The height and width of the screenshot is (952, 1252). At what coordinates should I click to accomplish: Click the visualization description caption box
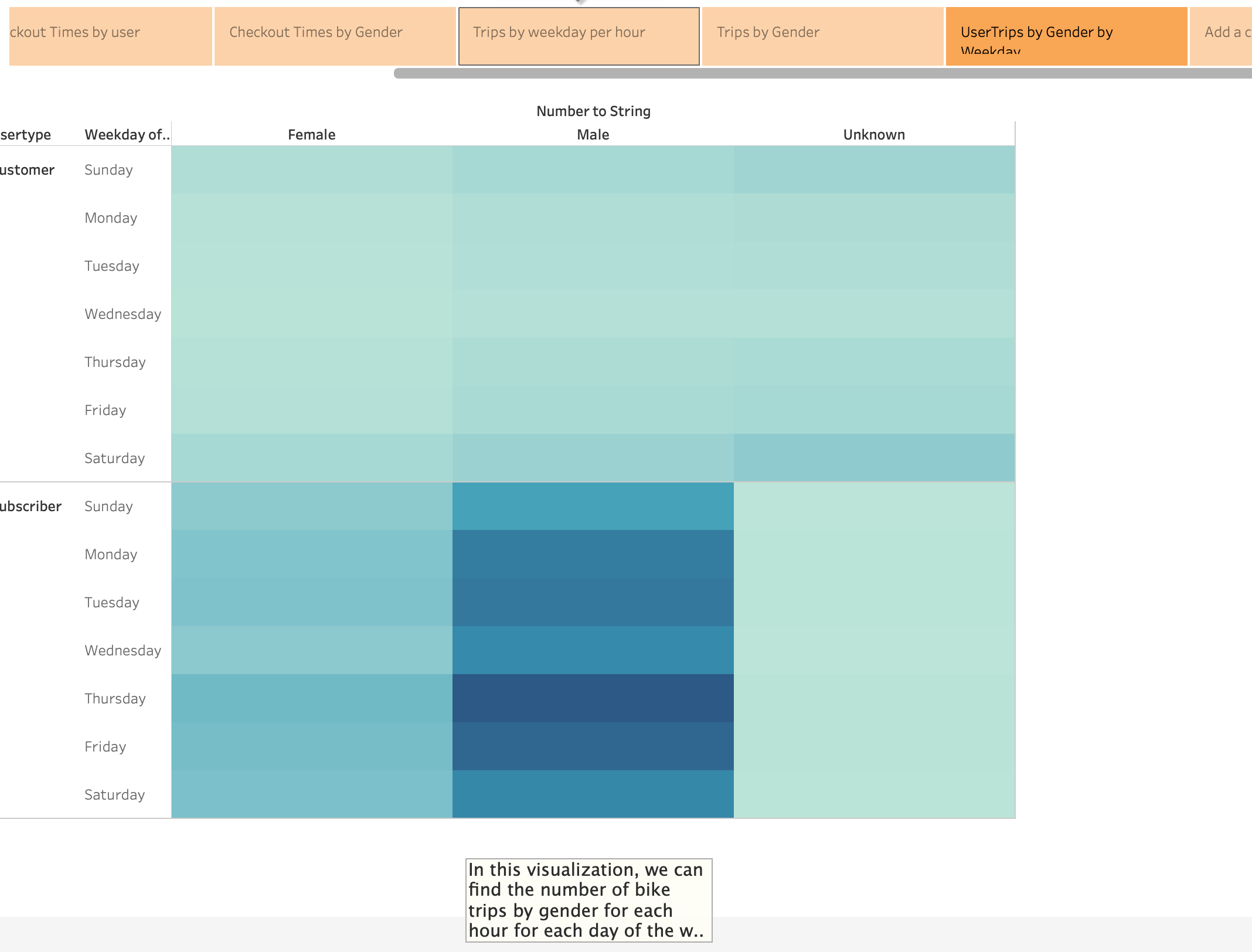(588, 900)
